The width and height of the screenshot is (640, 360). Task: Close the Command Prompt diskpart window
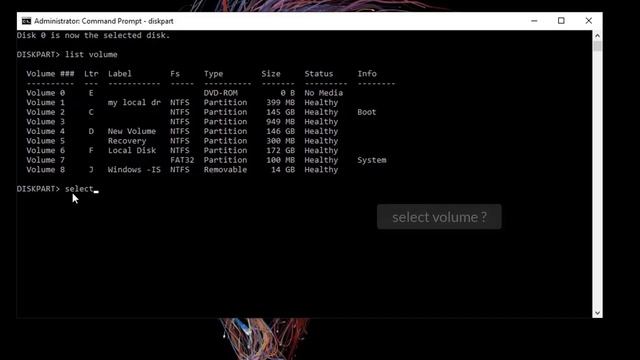coord(589,21)
